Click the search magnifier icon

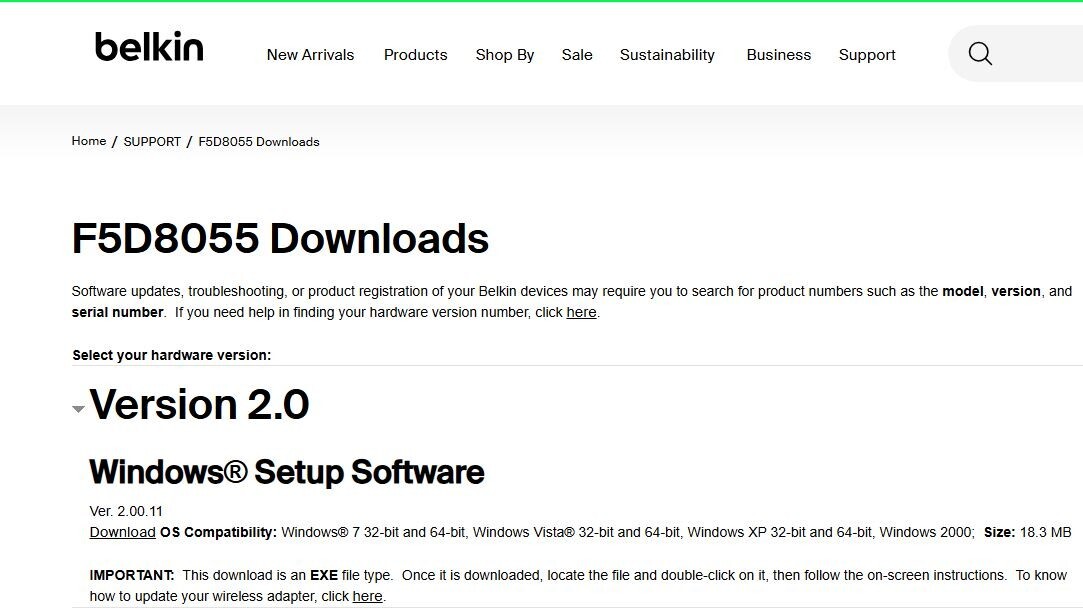979,53
